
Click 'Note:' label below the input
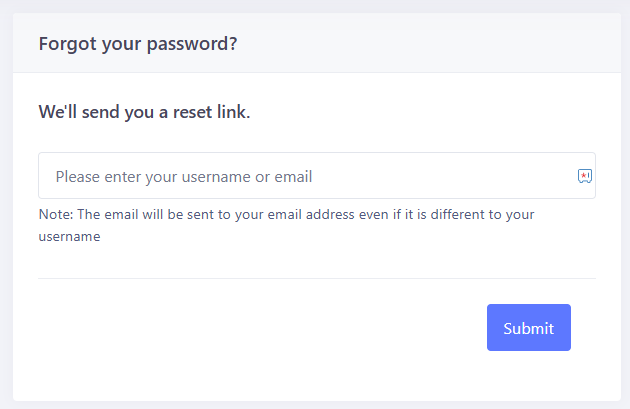(x=56, y=214)
